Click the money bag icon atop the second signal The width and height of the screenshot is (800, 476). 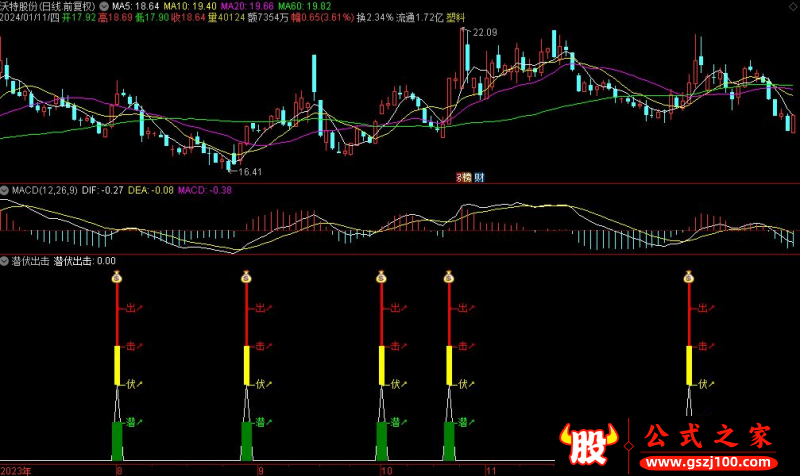[x=247, y=277]
